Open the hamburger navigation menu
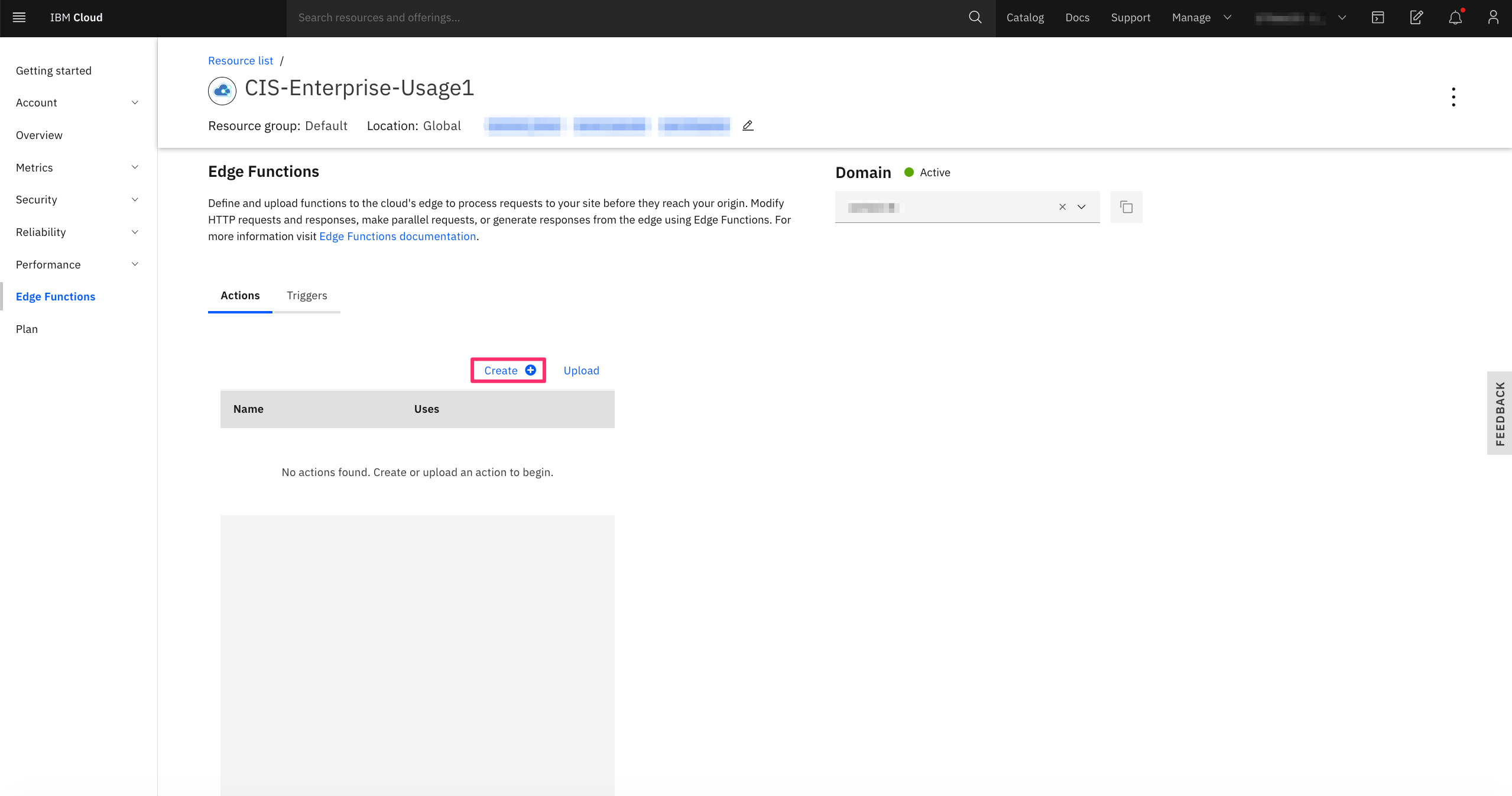The image size is (1512, 796). (19, 17)
